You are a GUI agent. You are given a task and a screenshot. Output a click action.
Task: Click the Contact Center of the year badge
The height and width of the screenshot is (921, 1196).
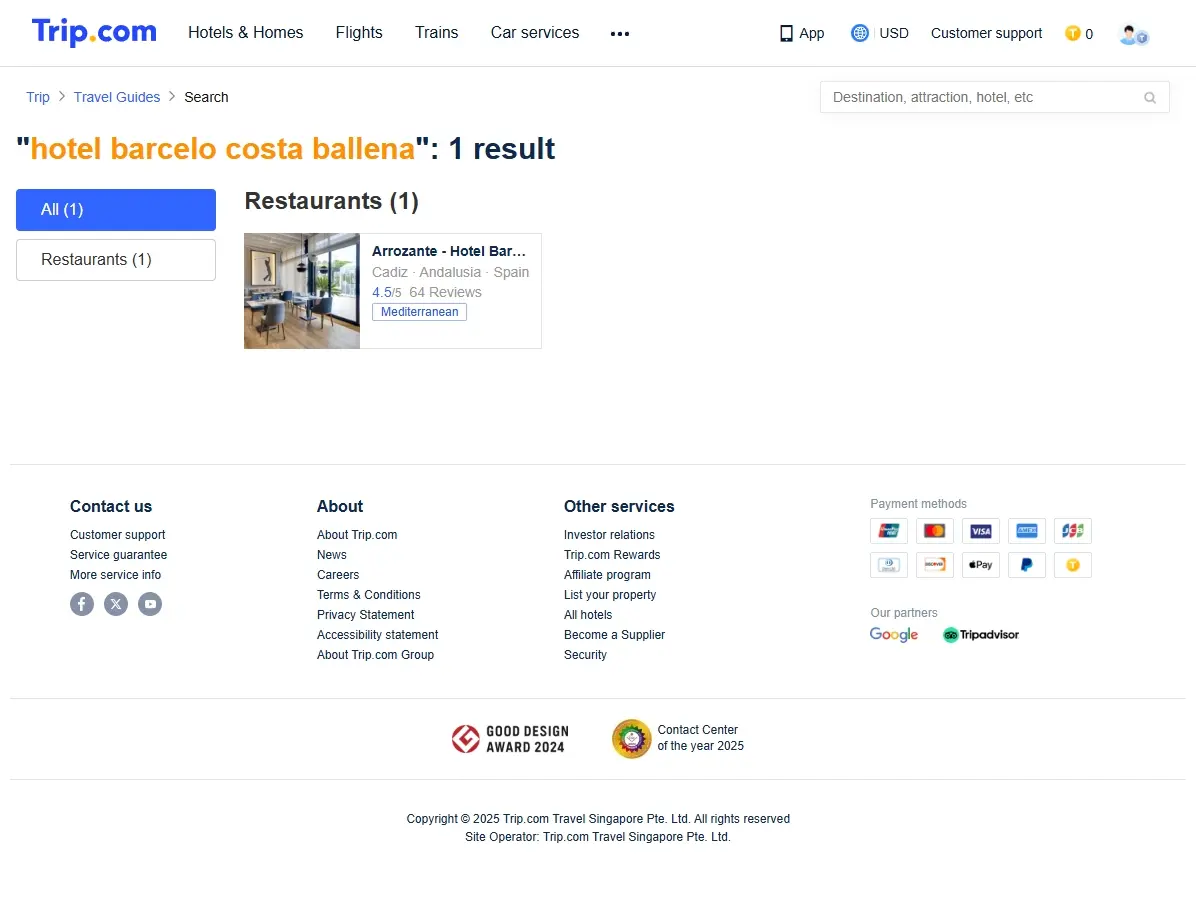click(x=678, y=739)
